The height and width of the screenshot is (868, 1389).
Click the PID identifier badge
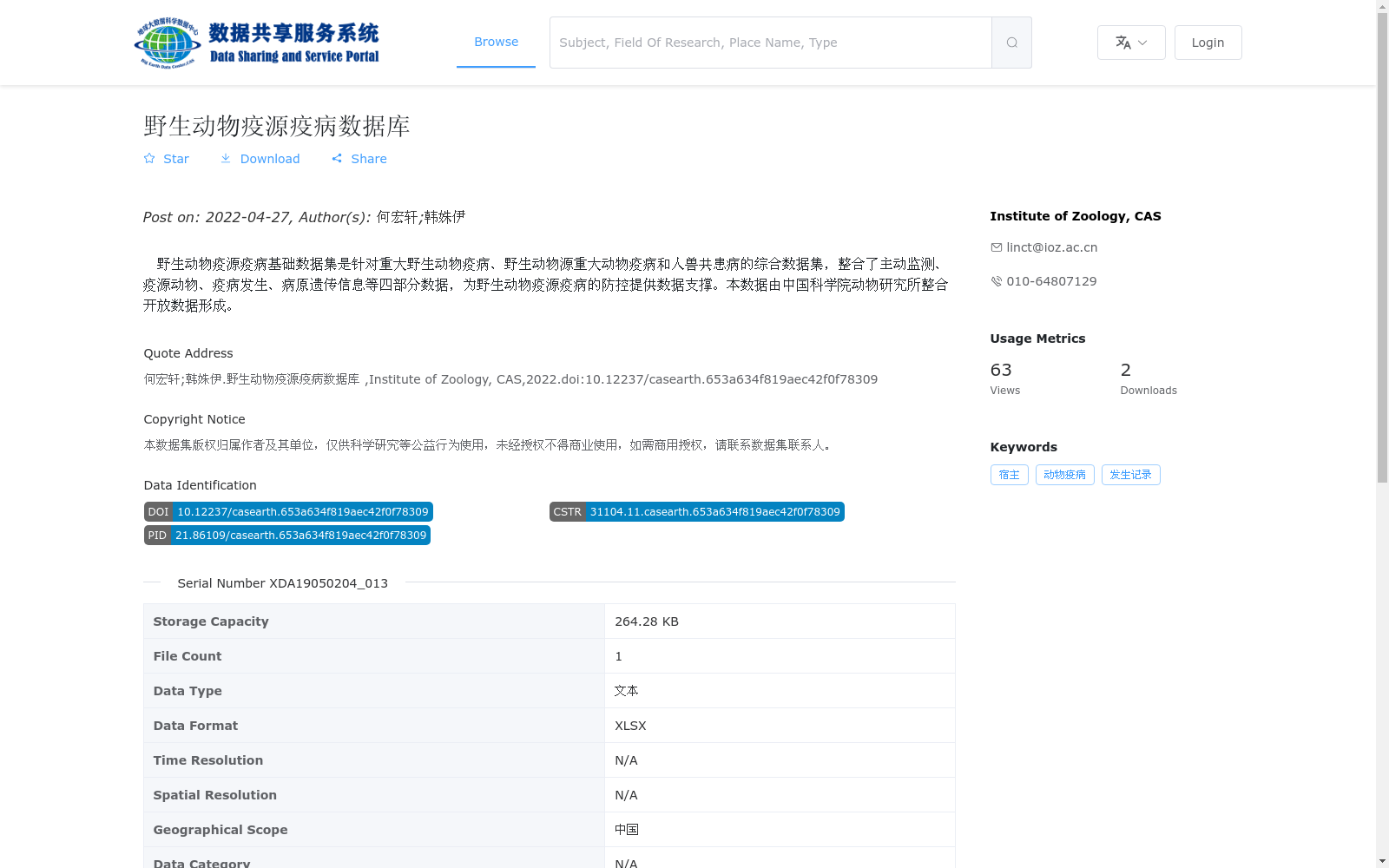(287, 536)
